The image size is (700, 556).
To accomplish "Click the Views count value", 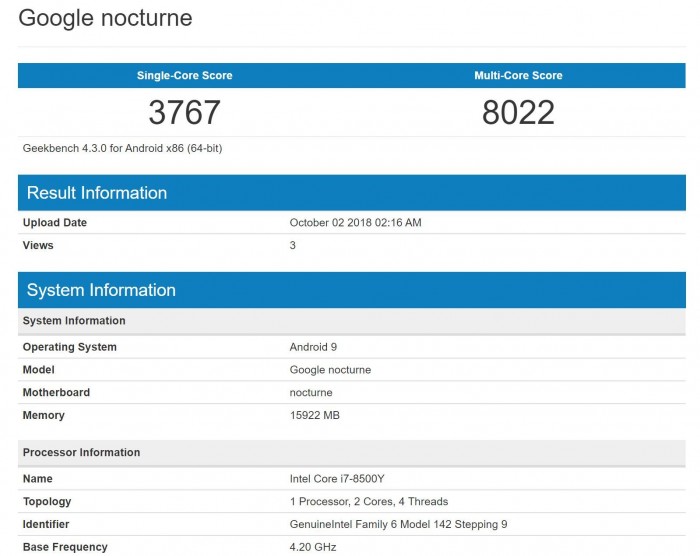I will pyautogui.click(x=292, y=245).
